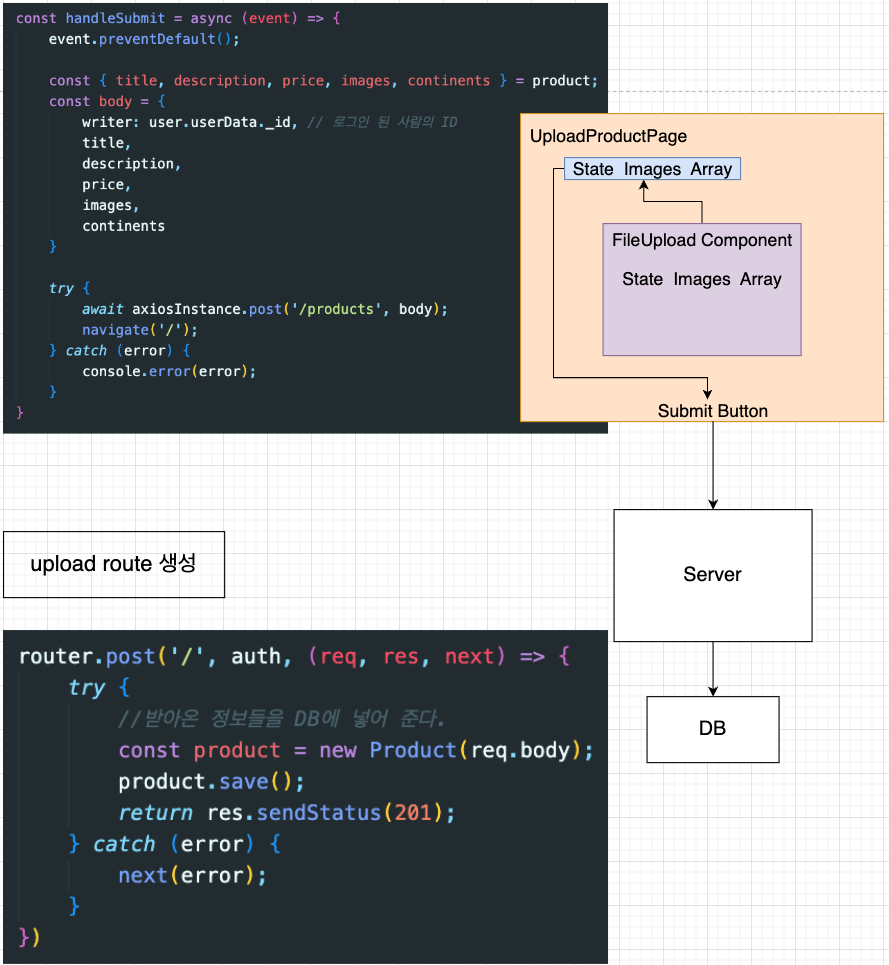The height and width of the screenshot is (965, 889).
Task: Select the Server box
Action: coord(712,575)
